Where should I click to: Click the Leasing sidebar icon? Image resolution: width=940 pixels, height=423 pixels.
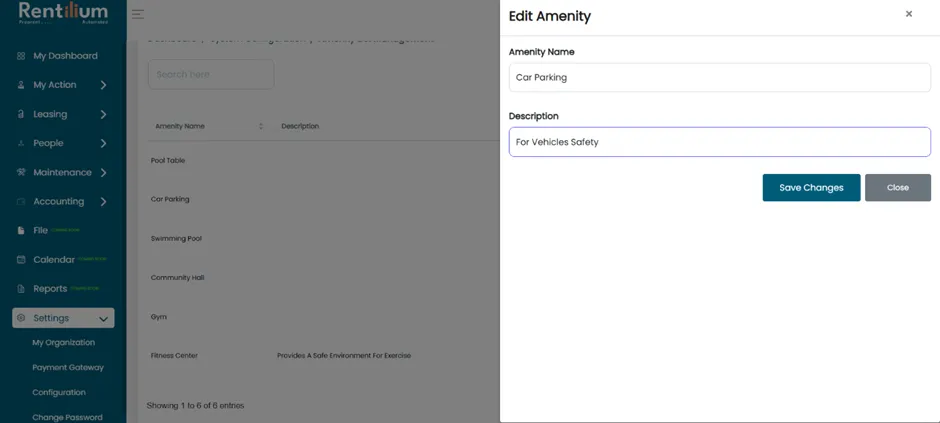(21, 114)
